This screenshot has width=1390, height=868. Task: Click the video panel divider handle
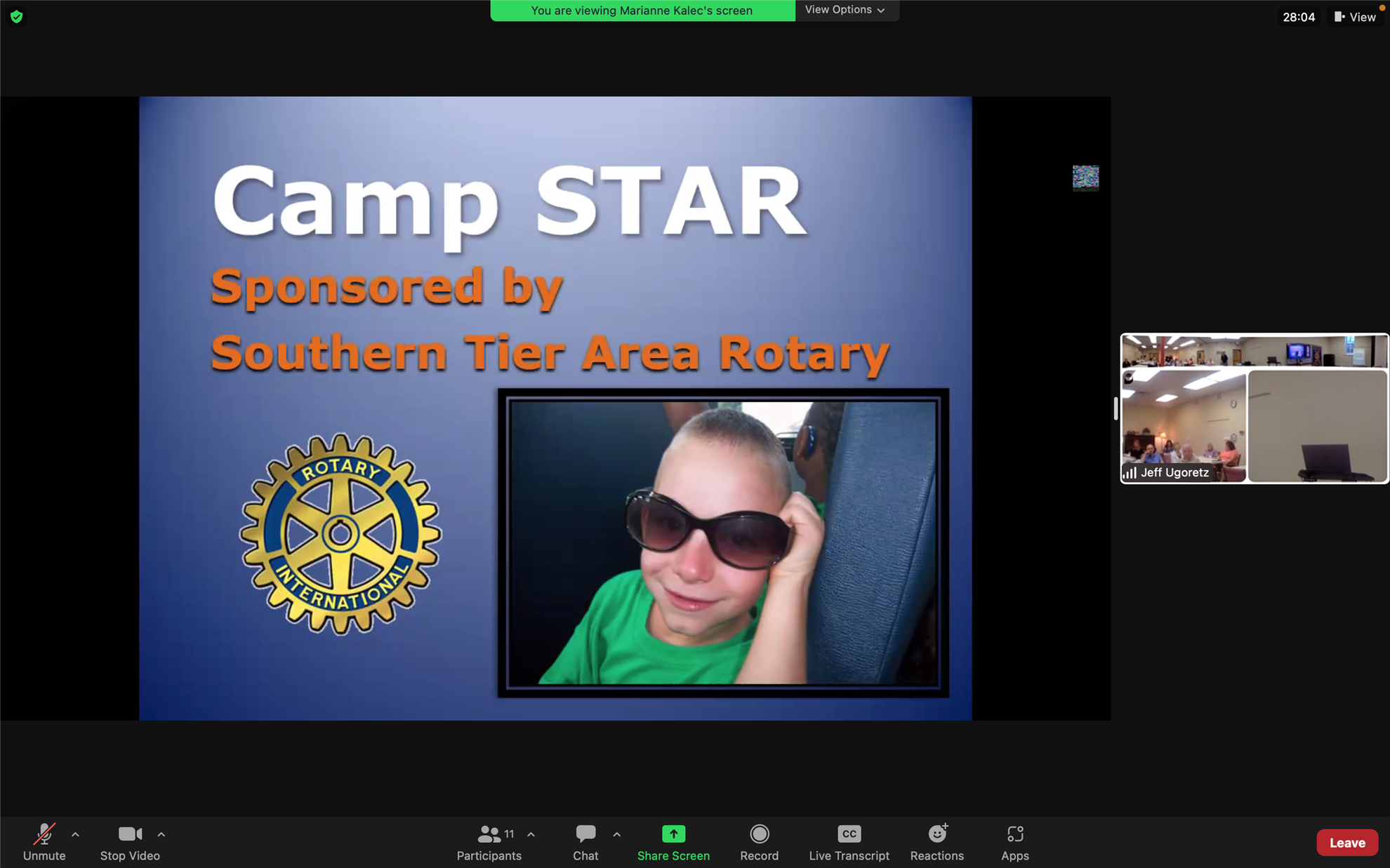click(1116, 408)
